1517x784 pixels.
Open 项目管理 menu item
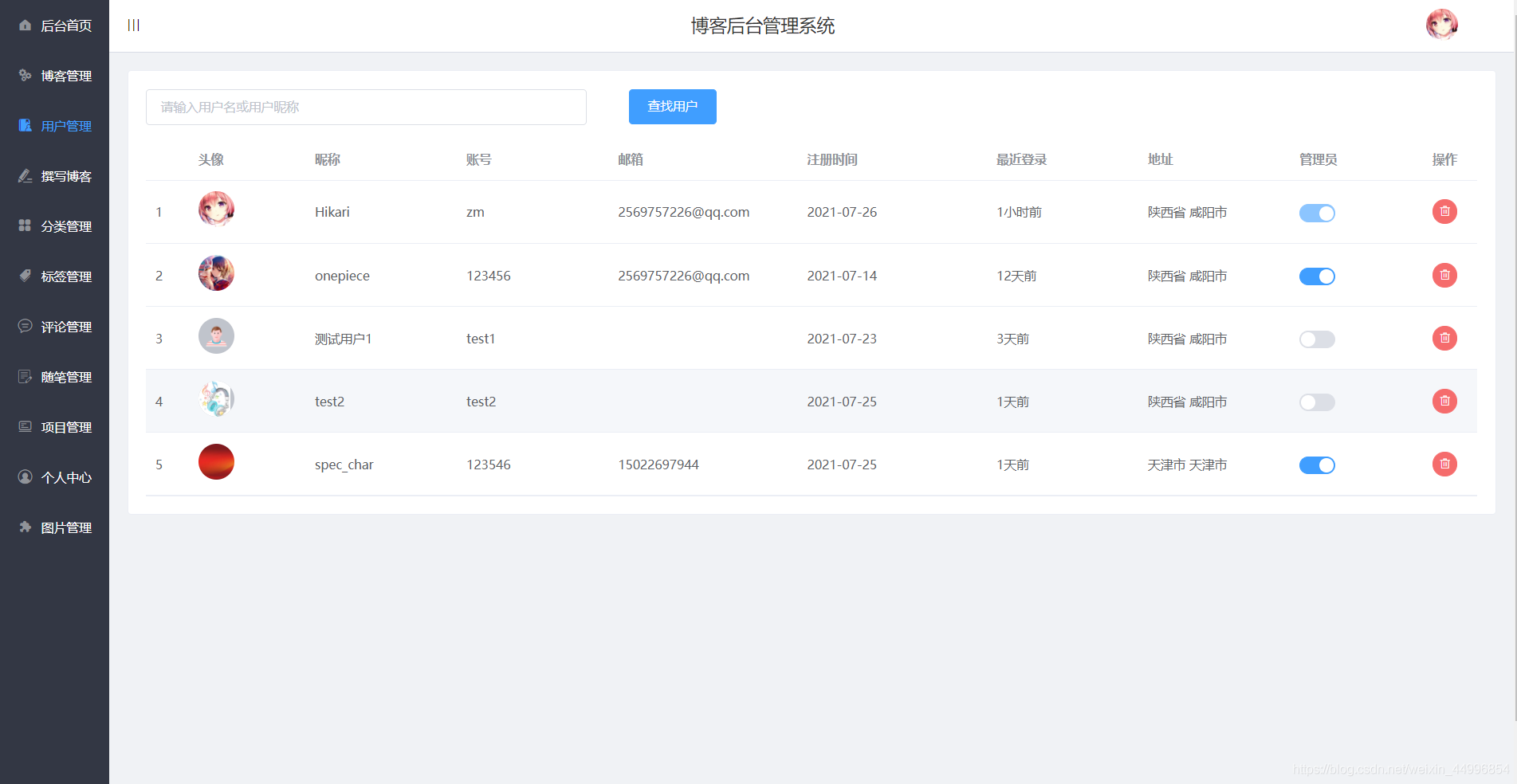click(54, 427)
